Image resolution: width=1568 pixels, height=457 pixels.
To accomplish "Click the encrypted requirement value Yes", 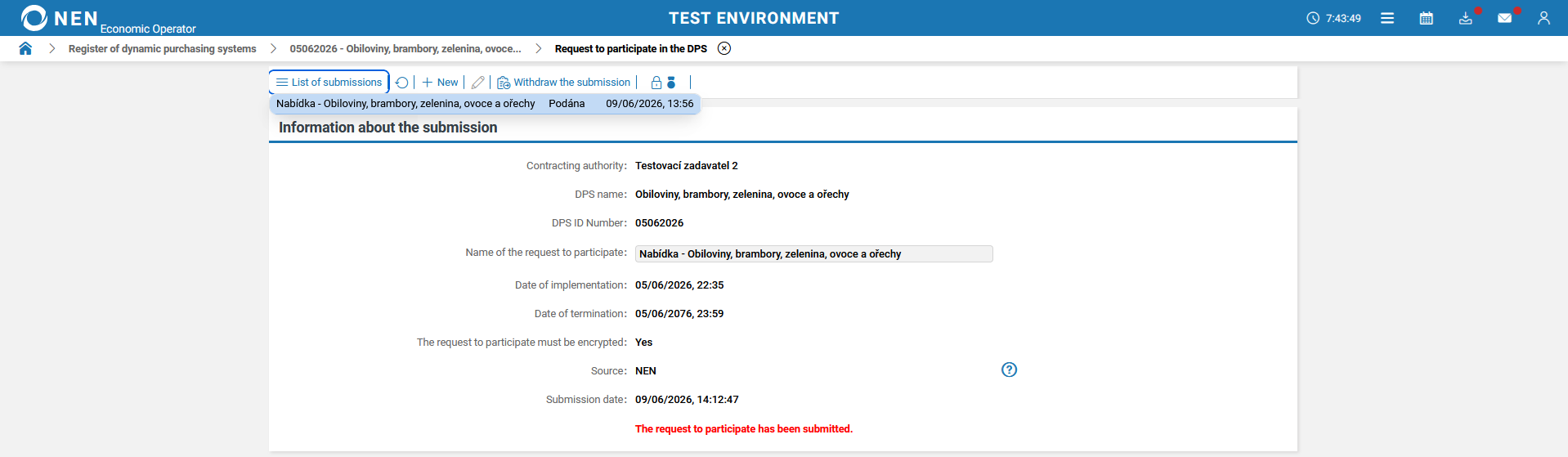I will (x=643, y=343).
